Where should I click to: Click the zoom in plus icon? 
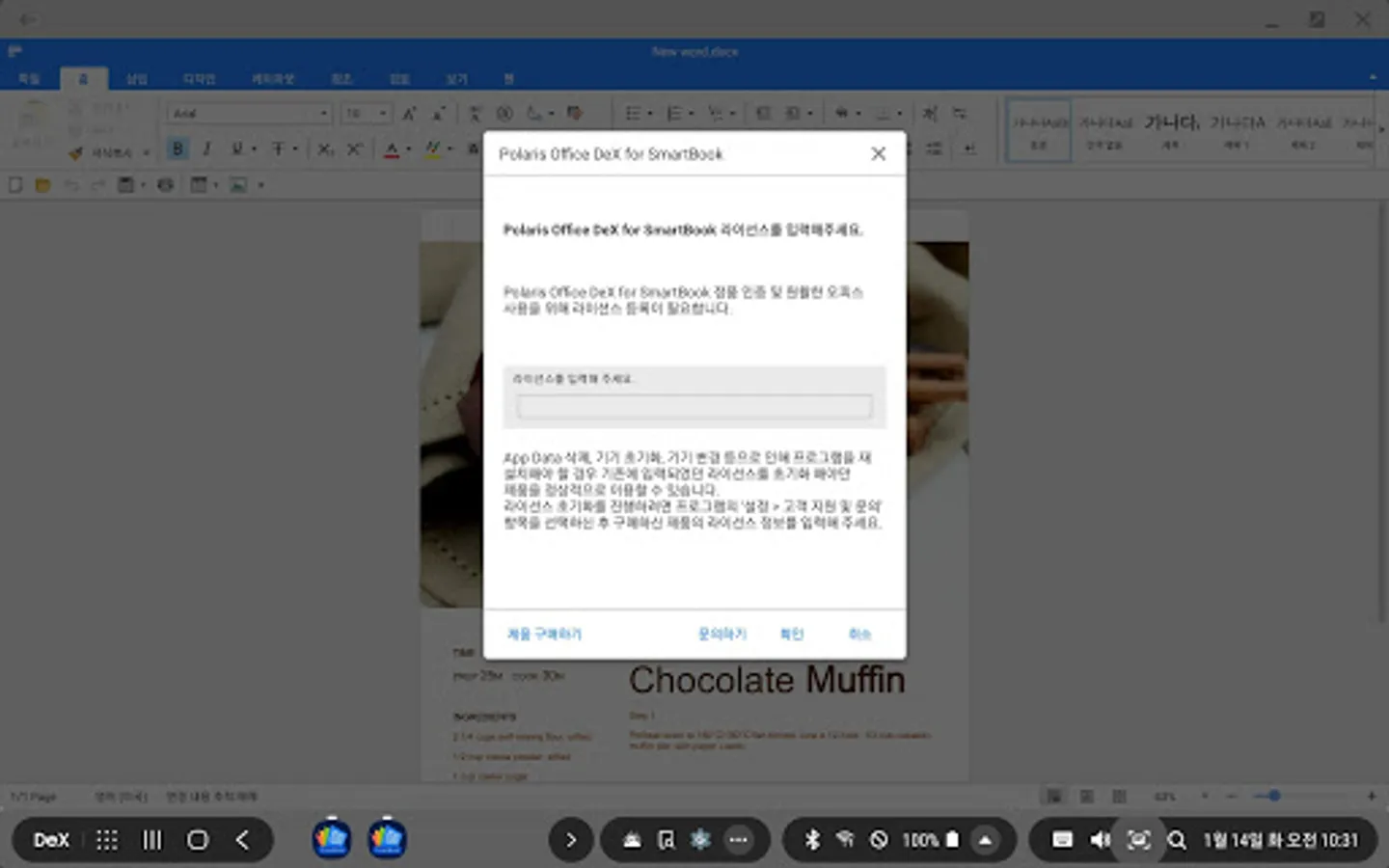[x=1372, y=796]
